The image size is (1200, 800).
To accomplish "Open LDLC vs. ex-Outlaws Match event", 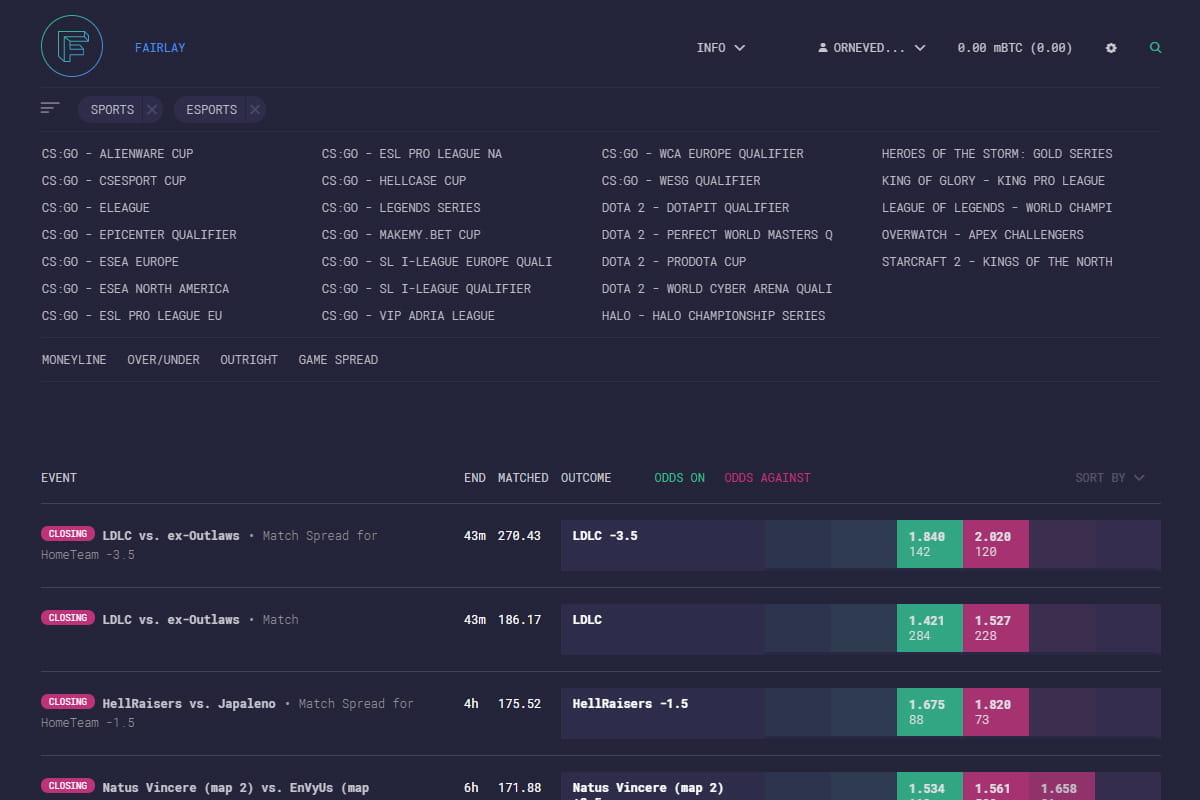I will 171,620.
